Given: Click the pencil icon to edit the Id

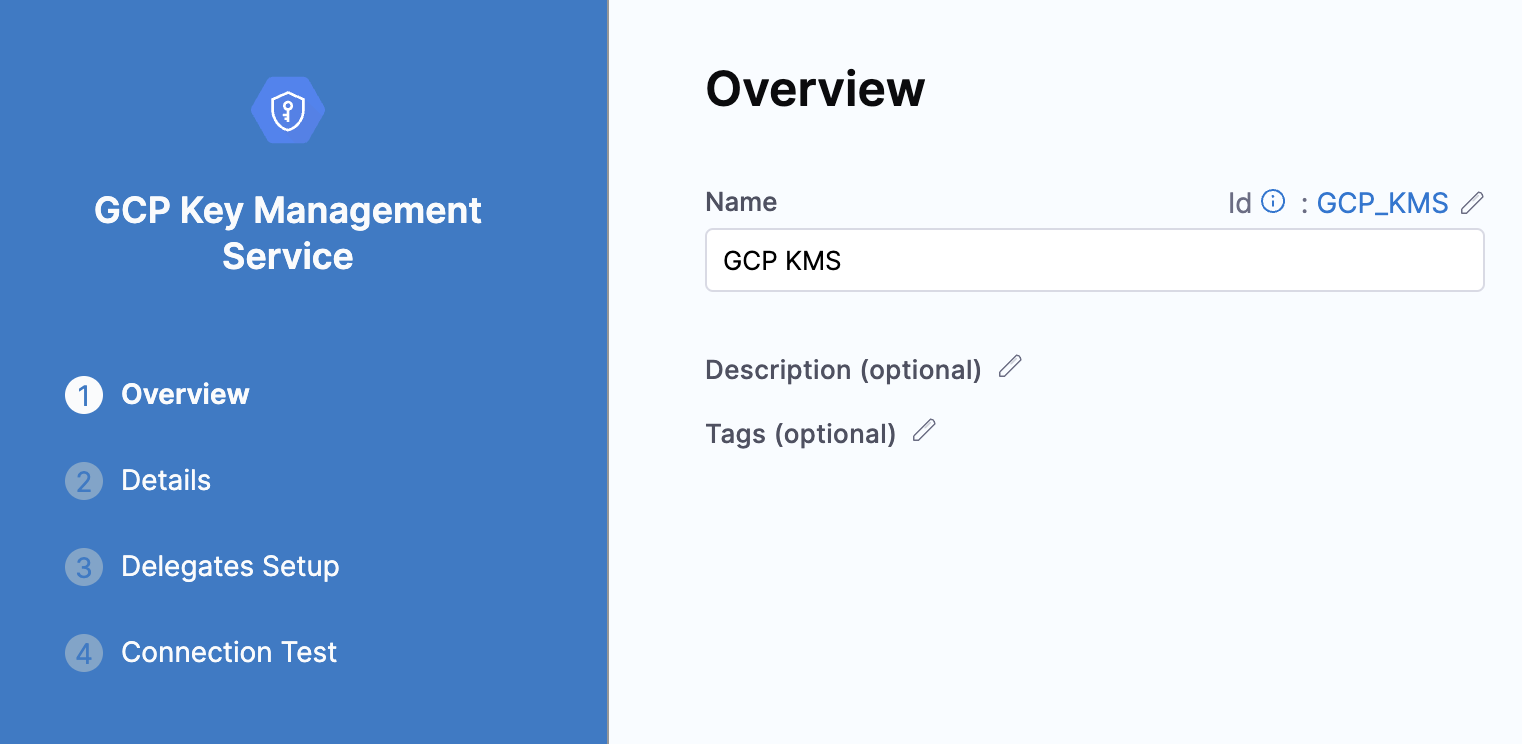Looking at the screenshot, I should (x=1472, y=203).
